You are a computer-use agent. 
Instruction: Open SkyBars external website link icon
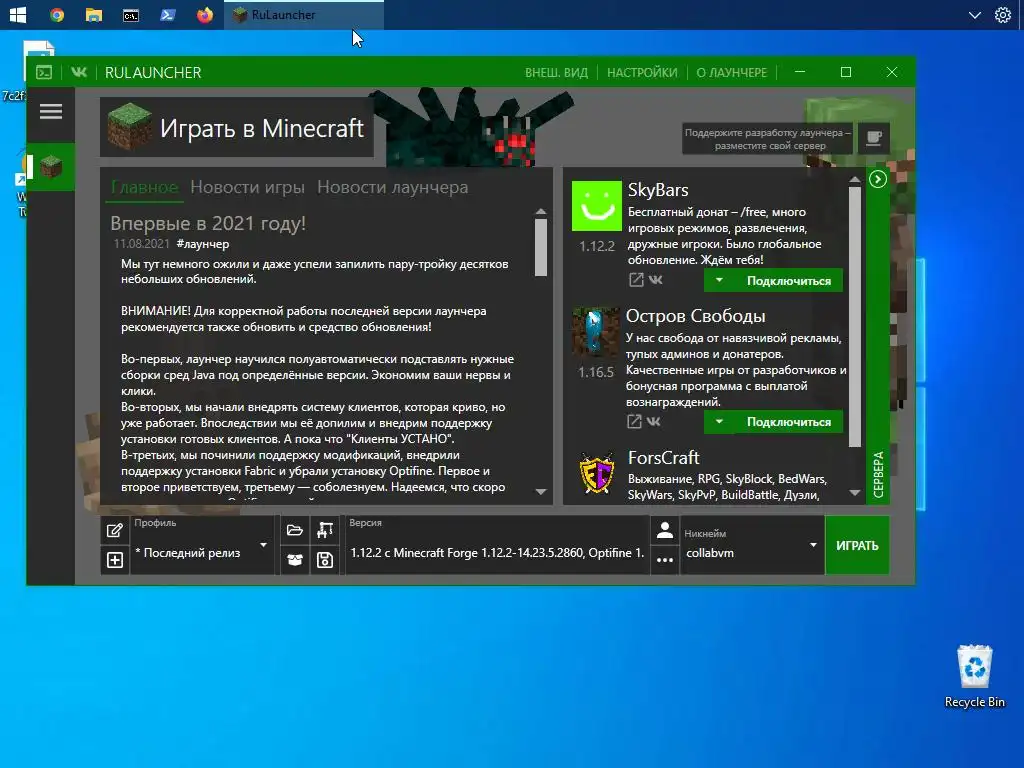tap(636, 280)
